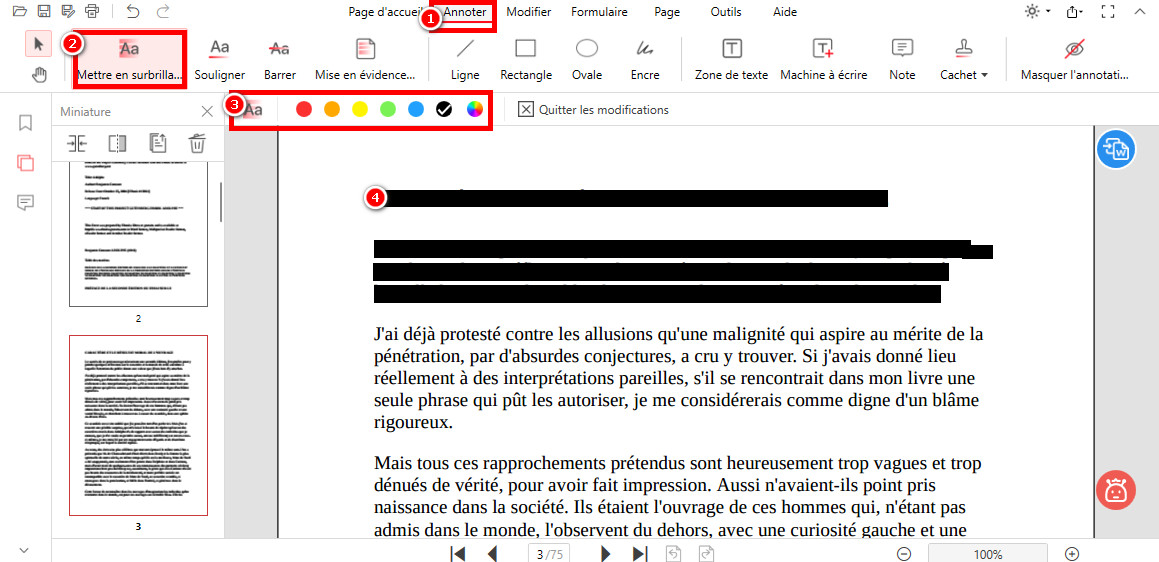
Task: Enter full screen mode
Action: click(x=1107, y=12)
